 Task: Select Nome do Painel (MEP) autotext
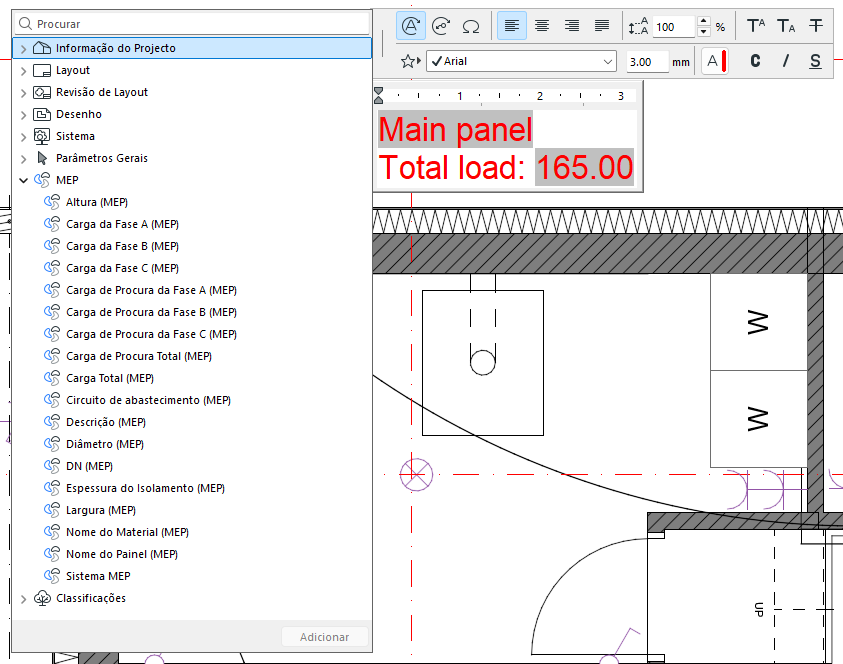click(122, 554)
